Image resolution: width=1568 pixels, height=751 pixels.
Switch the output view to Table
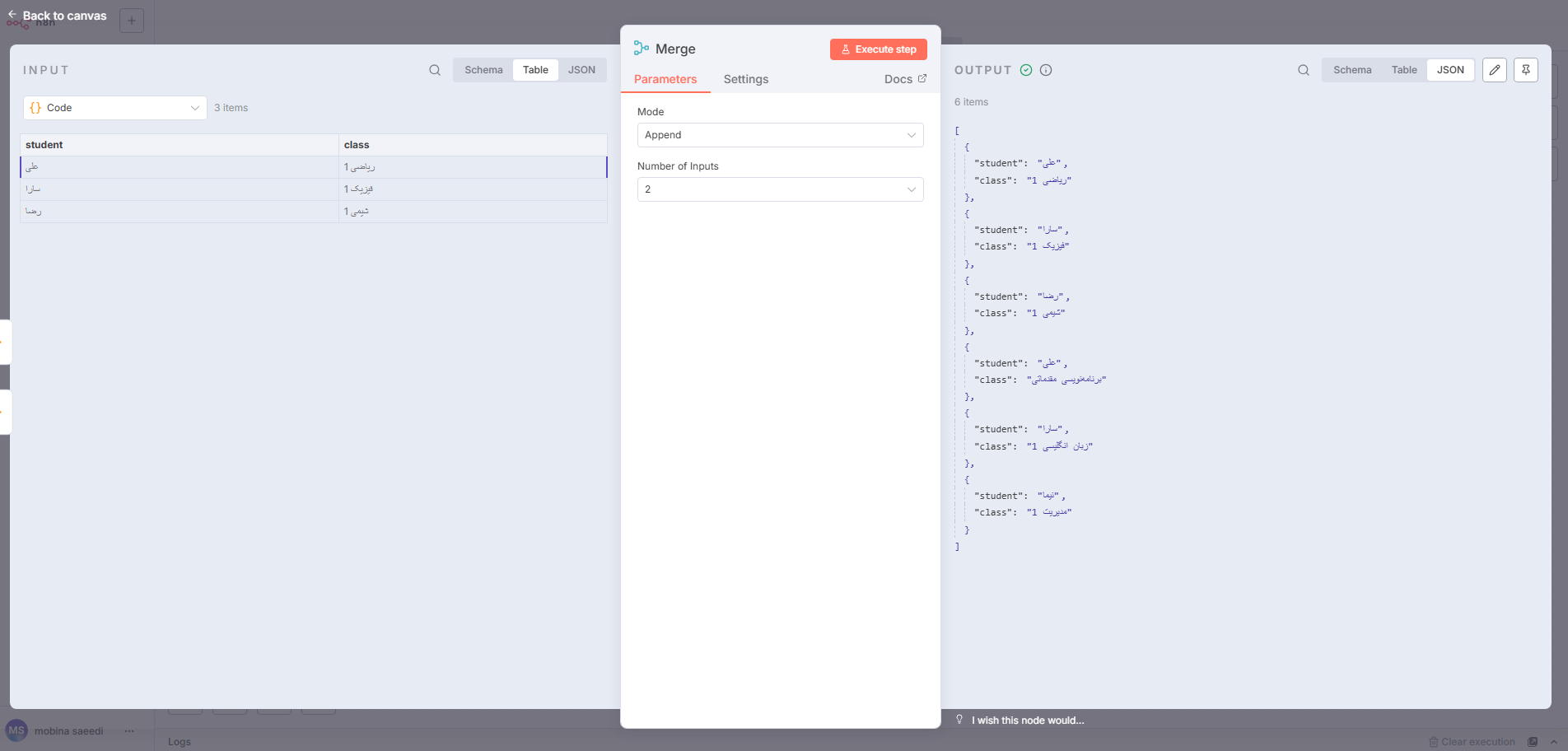pyautogui.click(x=1403, y=70)
